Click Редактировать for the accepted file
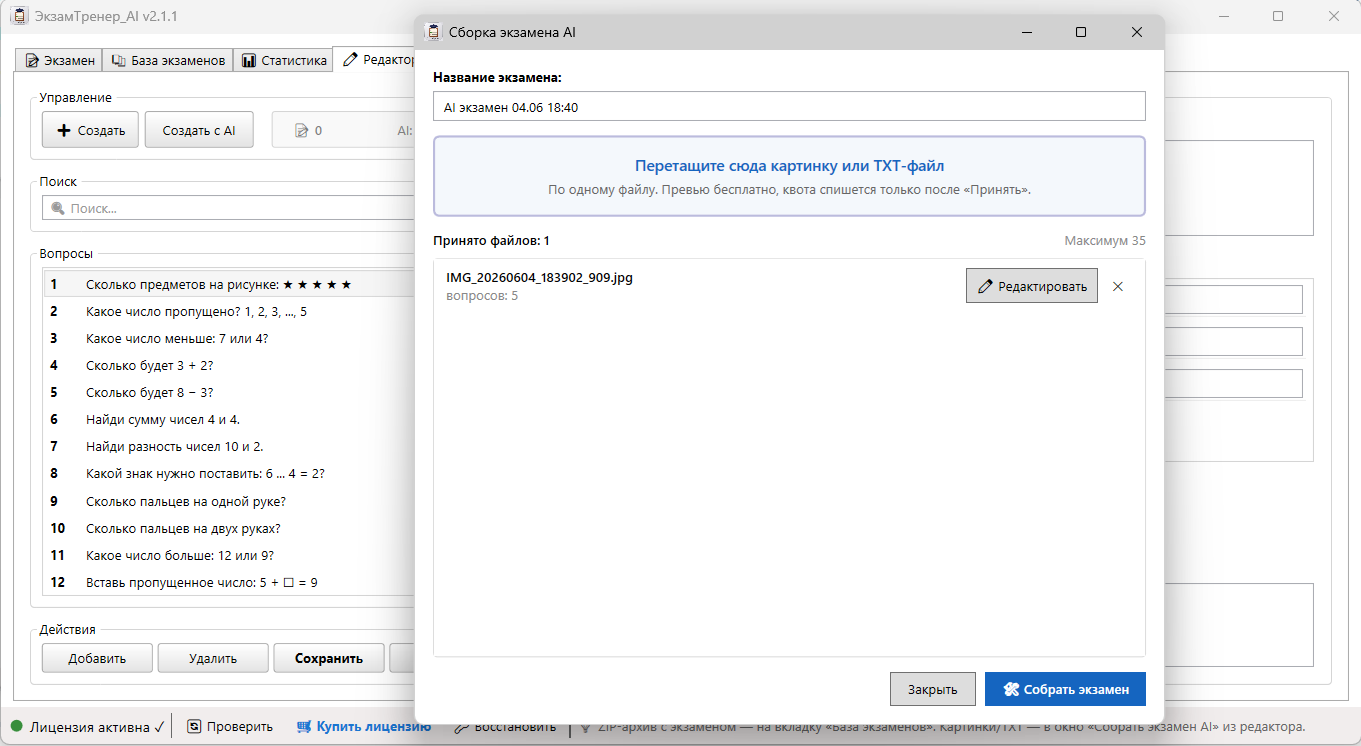The height and width of the screenshot is (746, 1361). tap(1032, 286)
